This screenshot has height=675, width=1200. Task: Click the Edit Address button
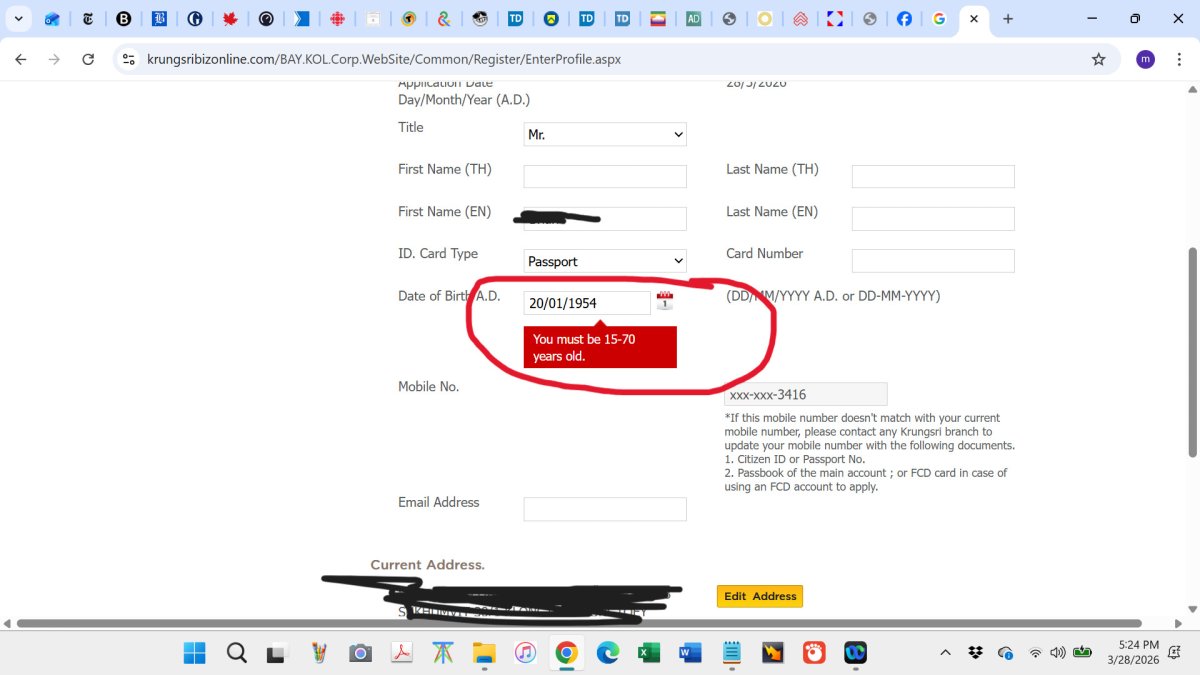[760, 596]
